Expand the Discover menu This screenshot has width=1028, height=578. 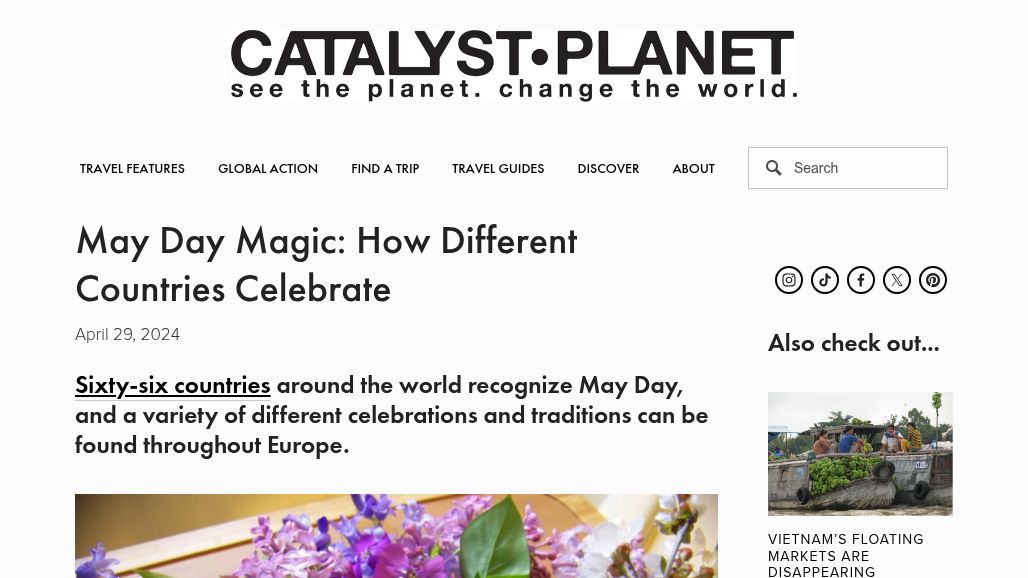[x=608, y=169]
